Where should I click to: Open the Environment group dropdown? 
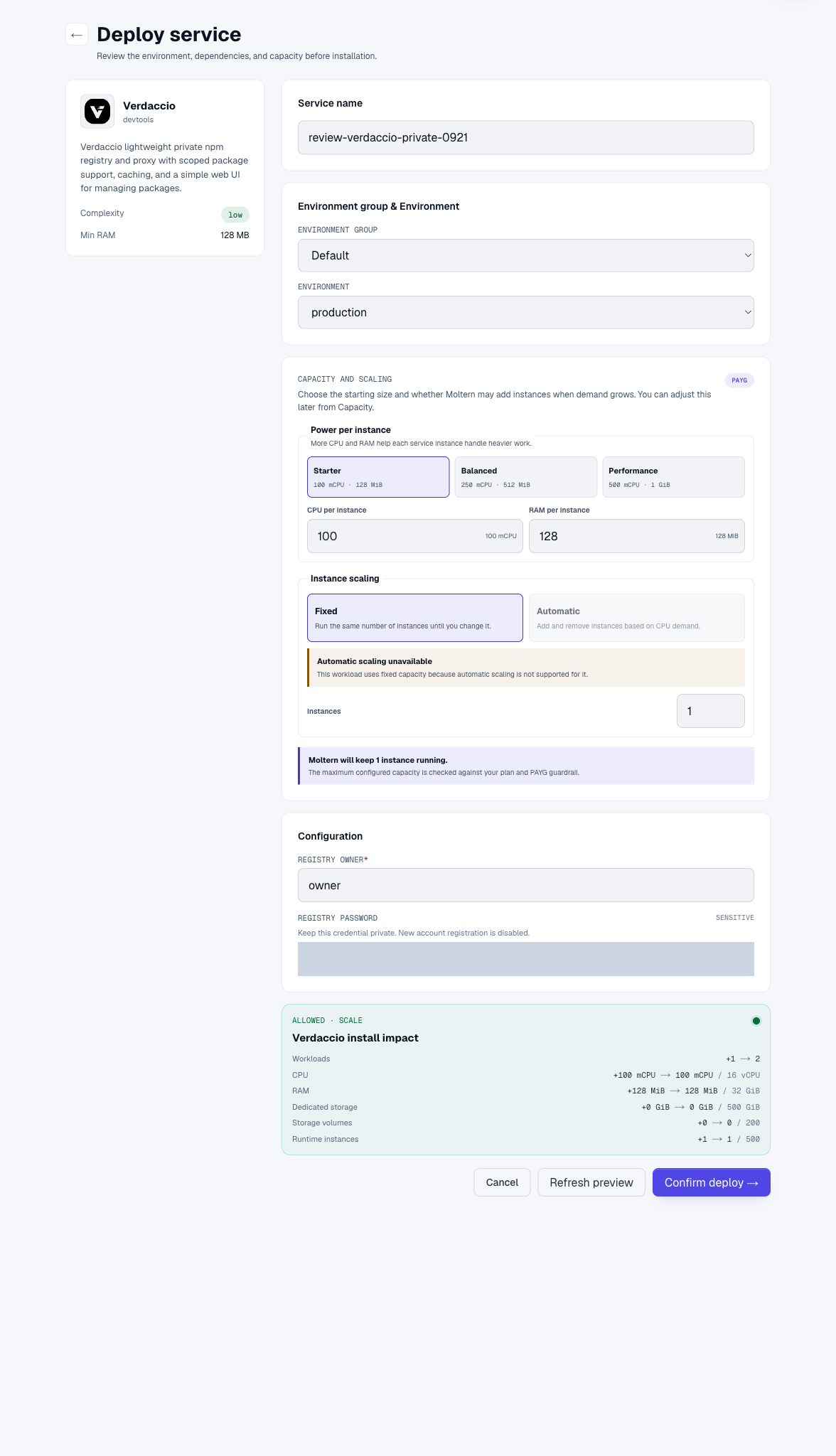click(x=526, y=255)
